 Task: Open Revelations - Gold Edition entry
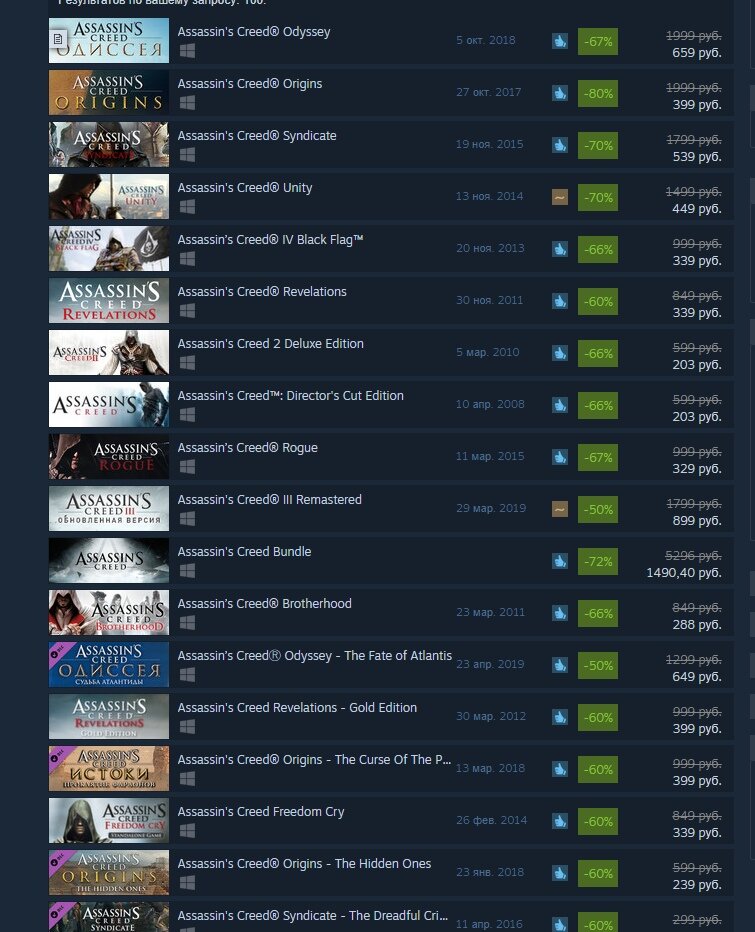pyautogui.click(x=297, y=707)
